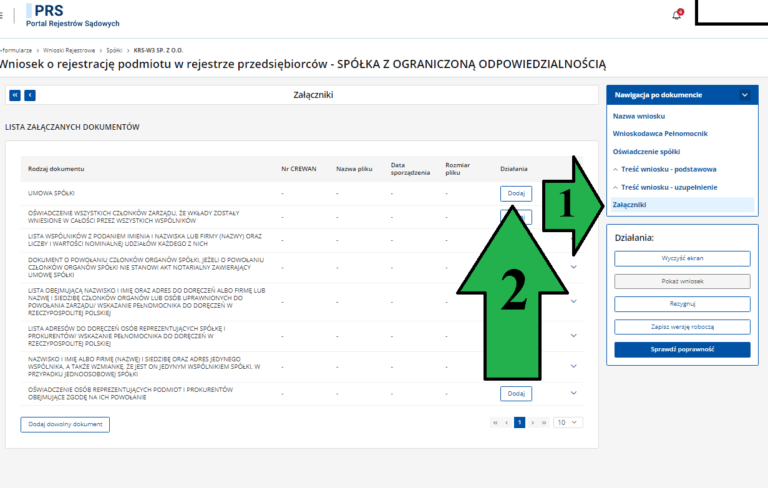Click KRS-W3 SP. Z O.O. breadcrumb
Viewport: 768px width, 488px height.
coord(158,50)
